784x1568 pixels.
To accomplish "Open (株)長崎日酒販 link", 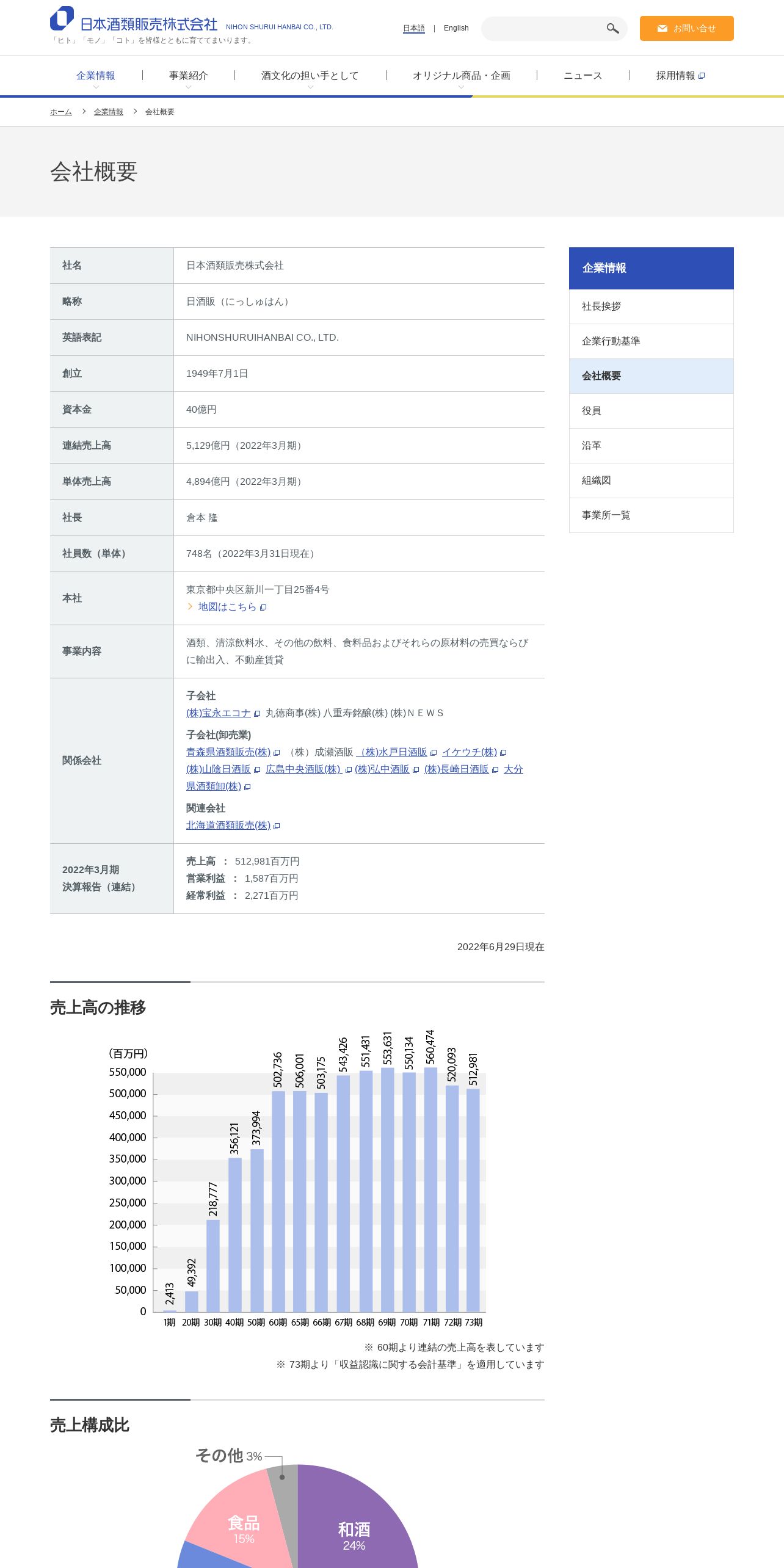I will [457, 769].
